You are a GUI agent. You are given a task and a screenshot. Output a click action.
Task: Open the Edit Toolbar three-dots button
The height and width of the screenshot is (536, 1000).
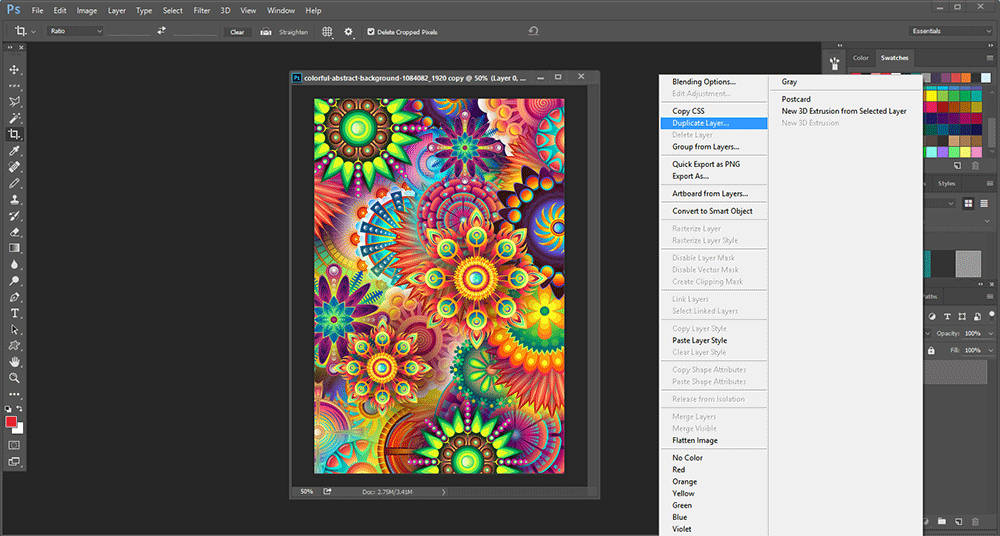click(14, 394)
